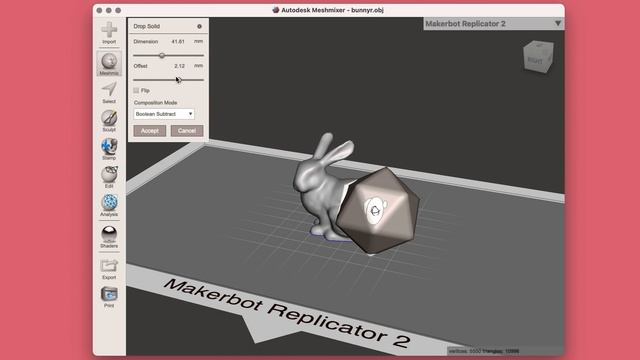Expand the Makerbot Replicator 2 printer dropdown
The image size is (640, 360).
494,24
